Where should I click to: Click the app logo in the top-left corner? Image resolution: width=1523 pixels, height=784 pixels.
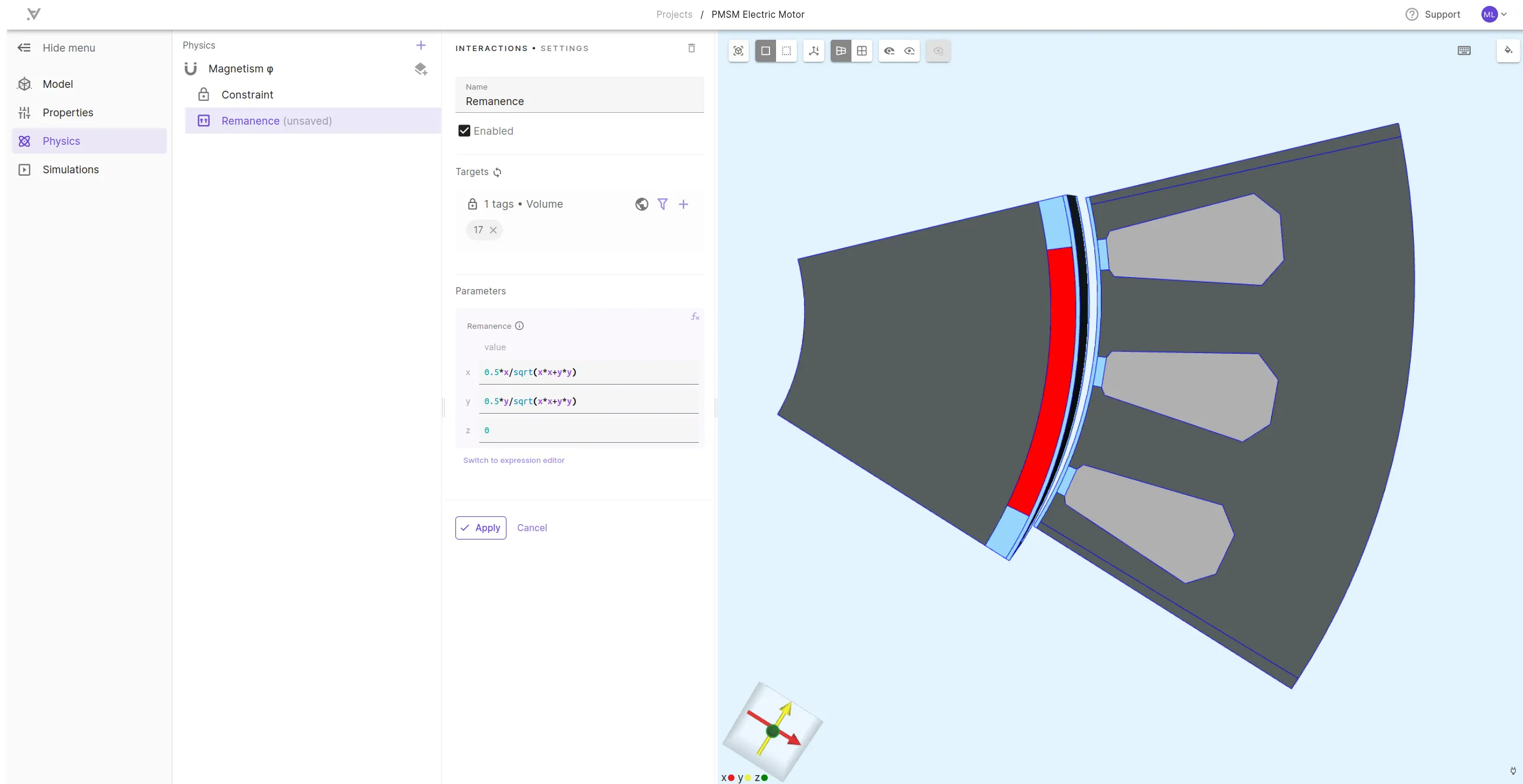click(x=34, y=14)
